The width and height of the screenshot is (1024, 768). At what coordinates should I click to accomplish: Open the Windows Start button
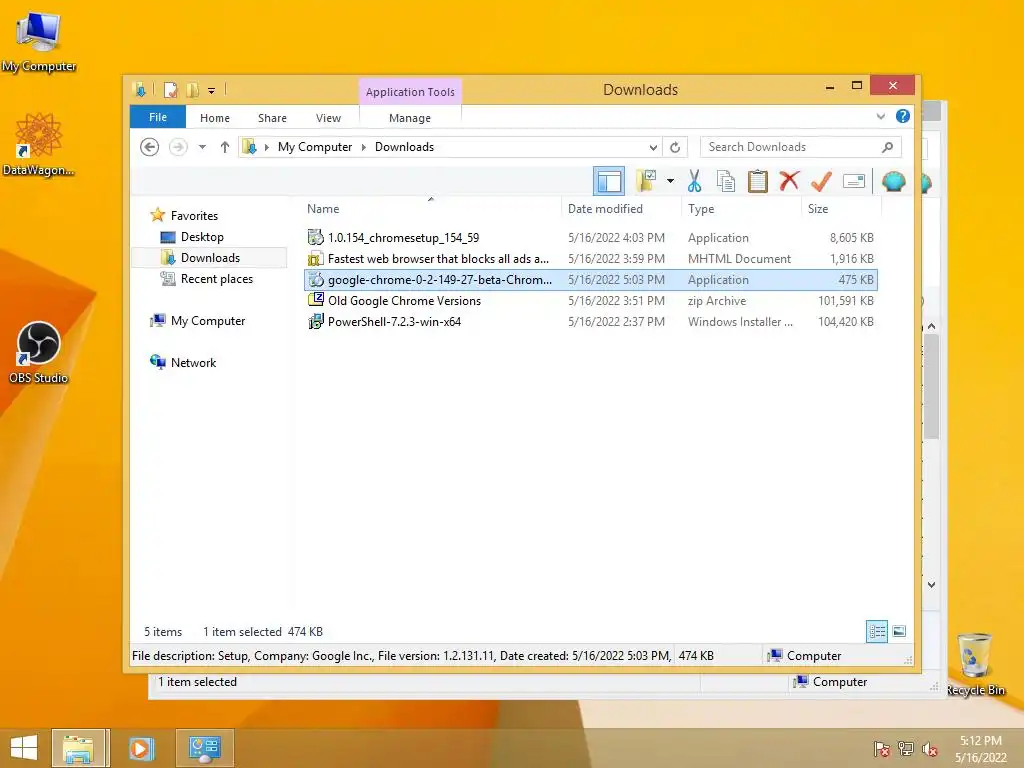[24, 748]
